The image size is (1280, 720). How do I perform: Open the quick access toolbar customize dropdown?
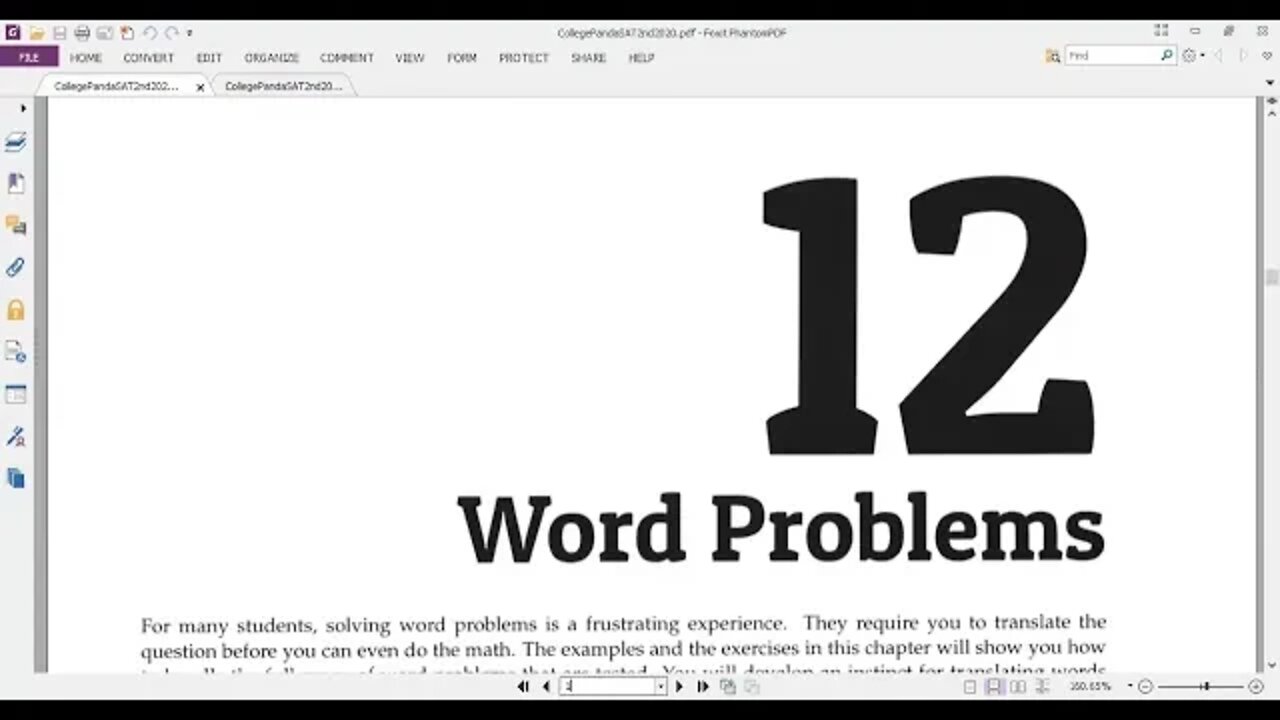[189, 33]
